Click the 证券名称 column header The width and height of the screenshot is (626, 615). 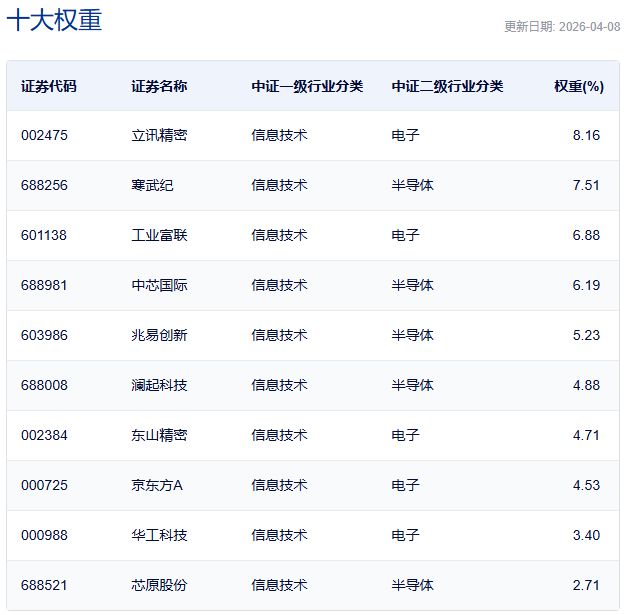[158, 86]
